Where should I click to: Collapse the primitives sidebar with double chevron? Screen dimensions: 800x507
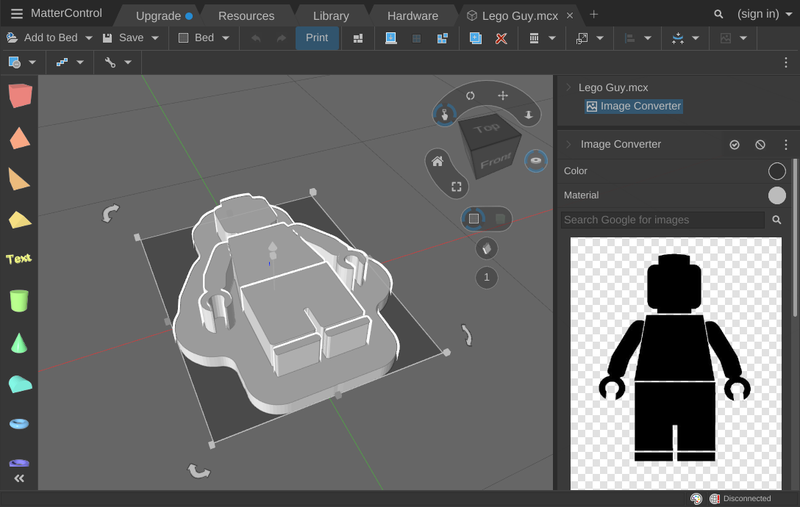[19, 478]
